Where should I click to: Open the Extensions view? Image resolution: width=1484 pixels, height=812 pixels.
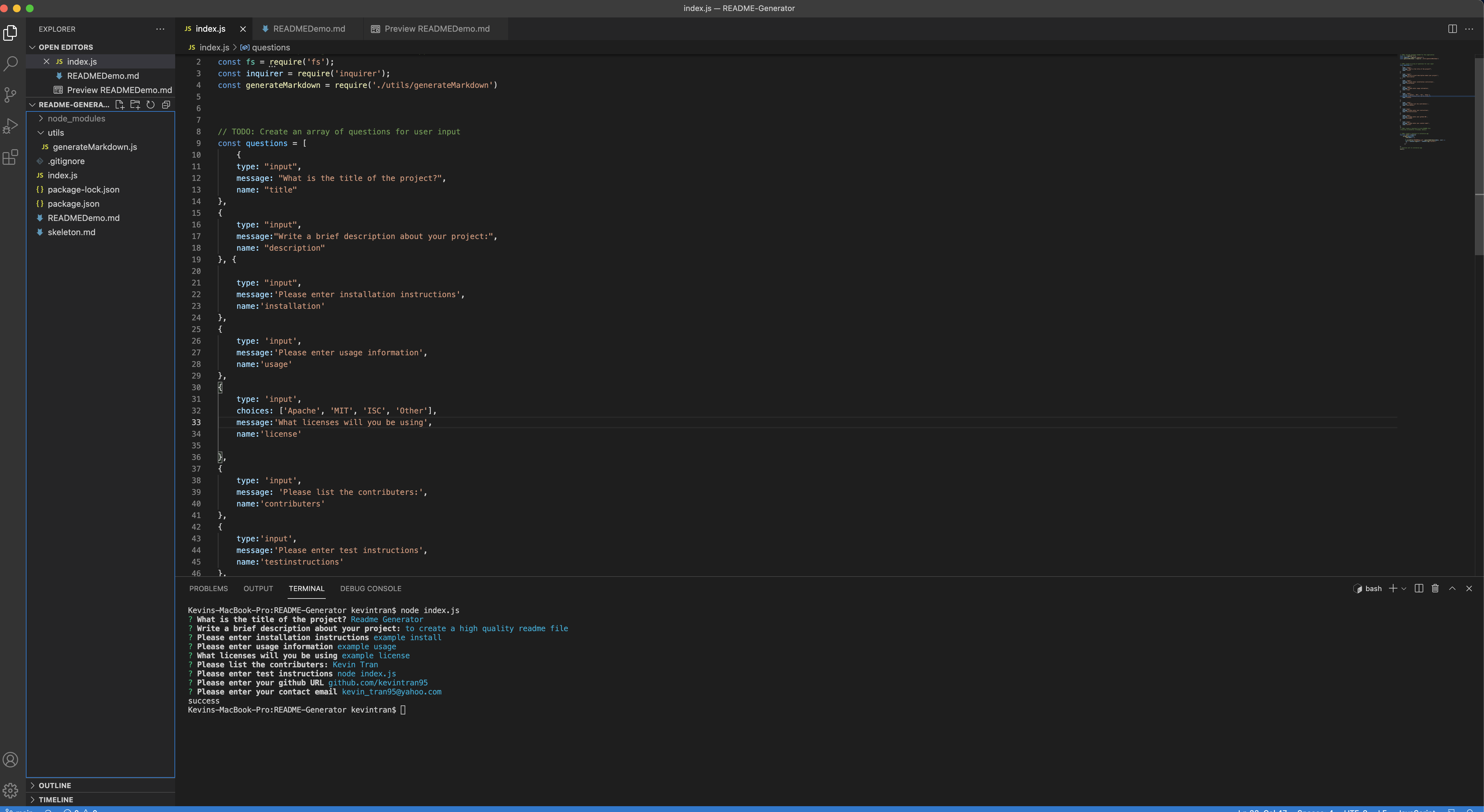(10, 157)
